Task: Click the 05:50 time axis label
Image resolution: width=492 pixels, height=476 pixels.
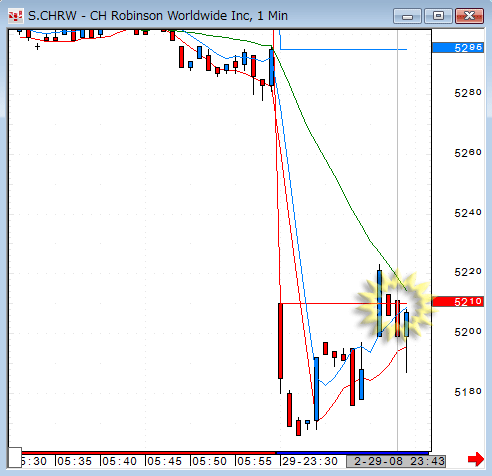Action: pos(210,461)
